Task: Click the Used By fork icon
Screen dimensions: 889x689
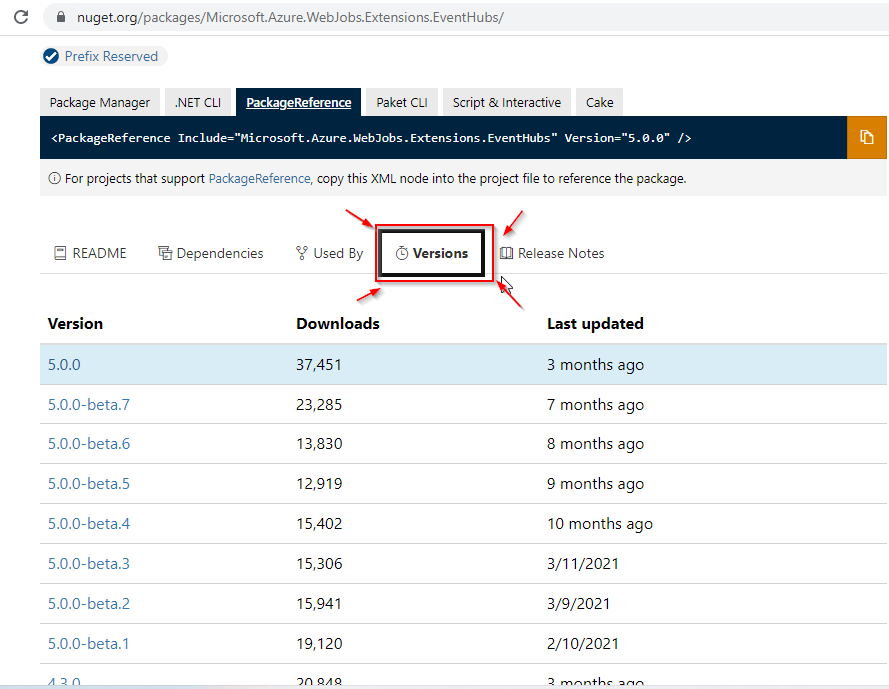Action: click(302, 253)
